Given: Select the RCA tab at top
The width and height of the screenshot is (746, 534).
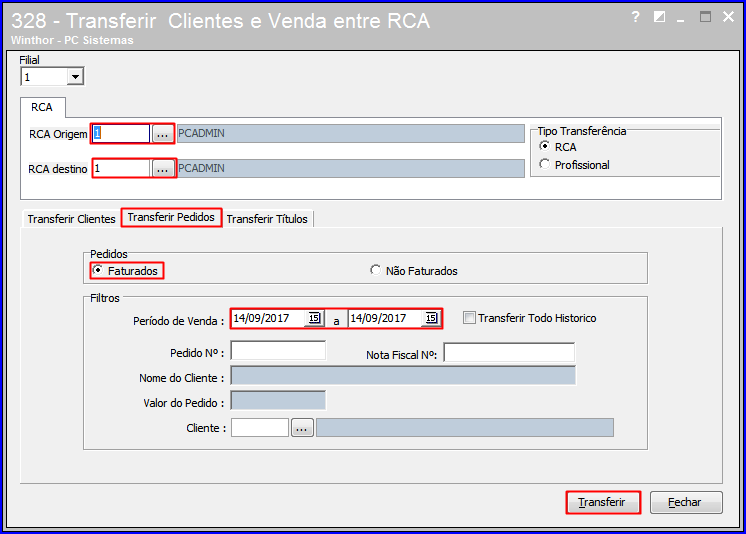Looking at the screenshot, I should coord(42,107).
